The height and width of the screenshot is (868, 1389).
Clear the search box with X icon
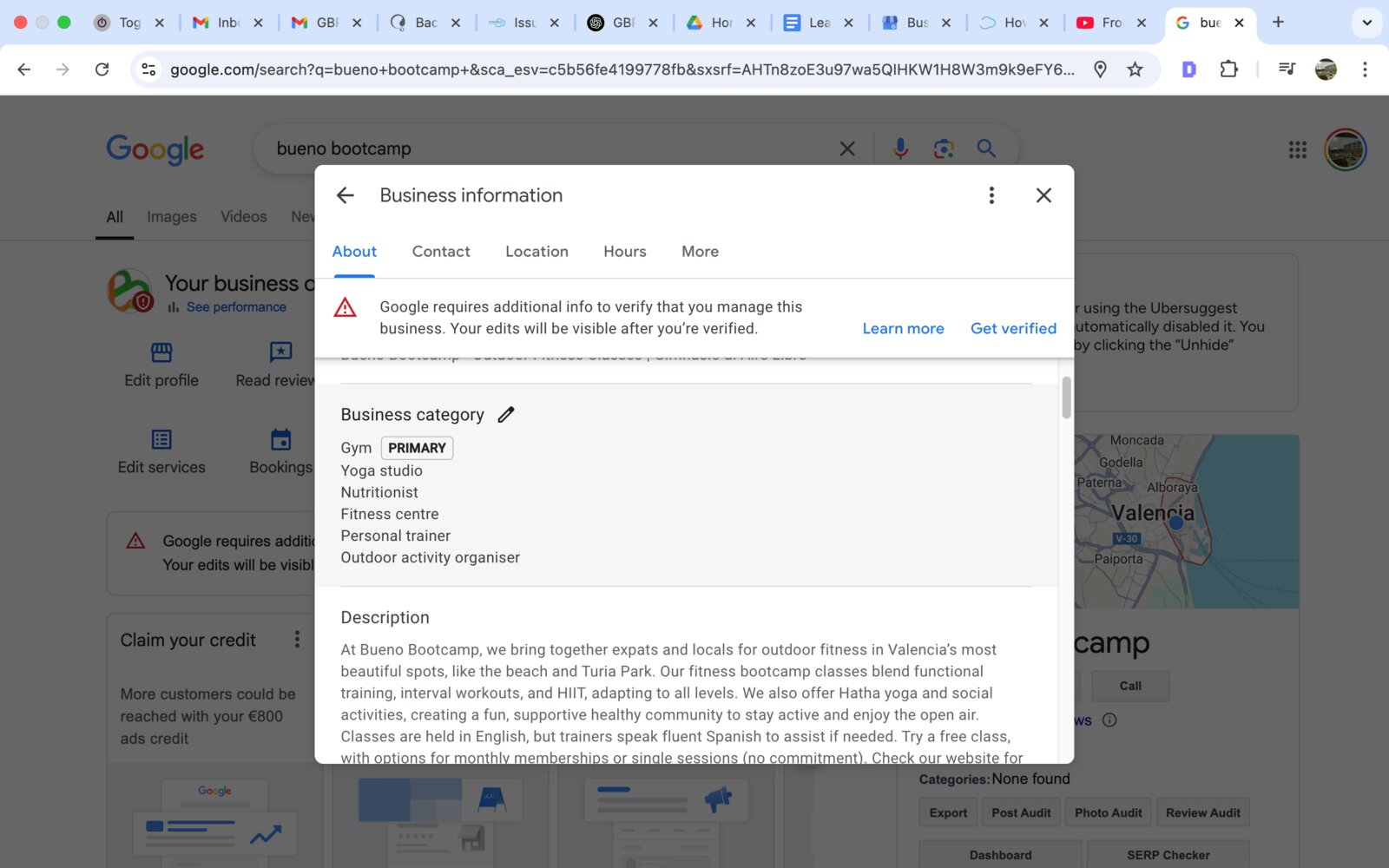click(x=847, y=149)
